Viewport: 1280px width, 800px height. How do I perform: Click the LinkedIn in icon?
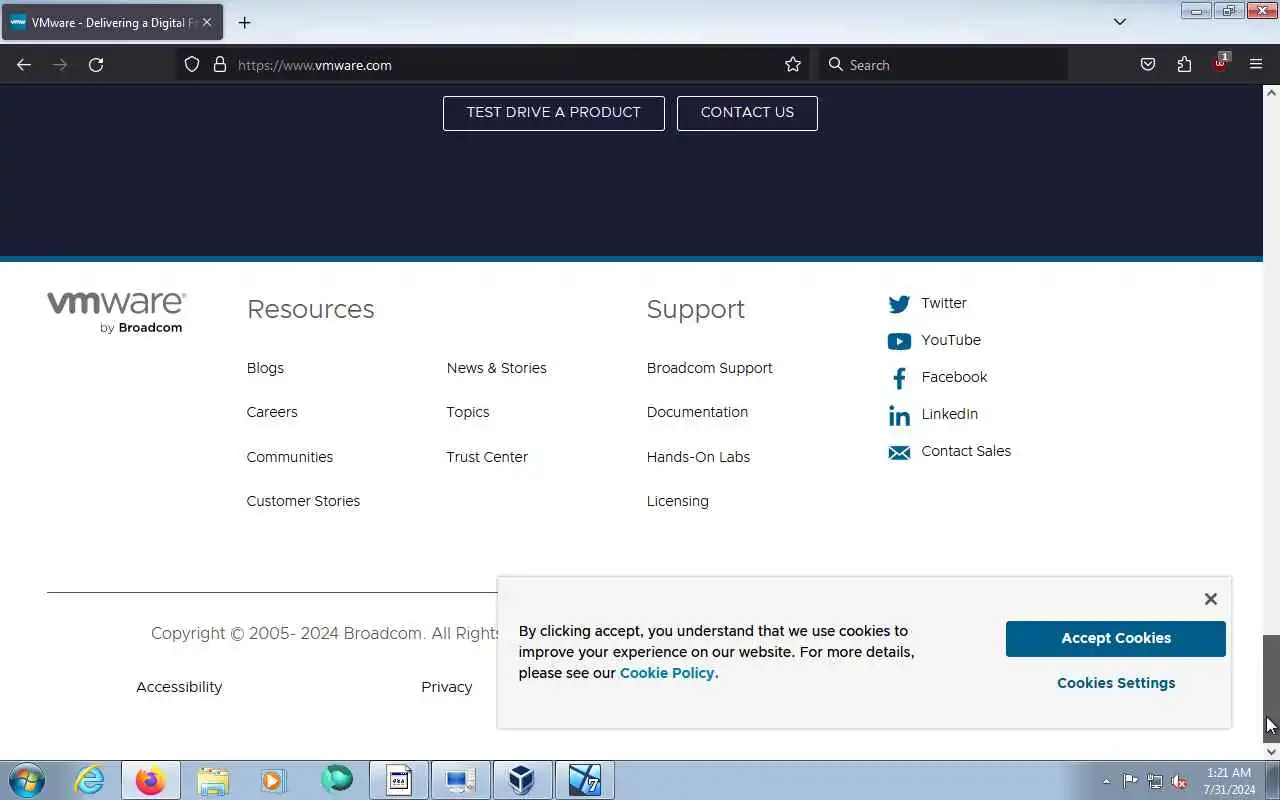pyautogui.click(x=899, y=415)
